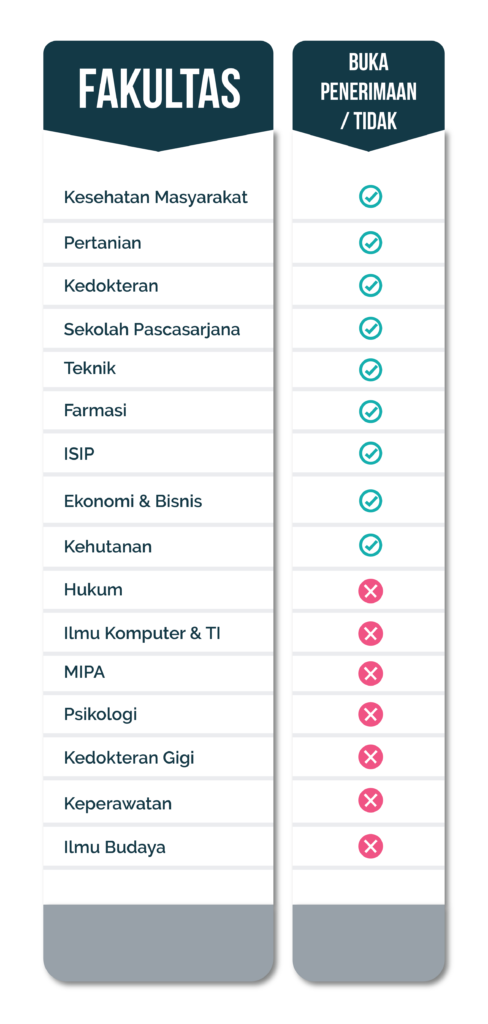This screenshot has height=1024, width=488.
Task: Click the red cross beside Hukum
Action: pos(370,591)
